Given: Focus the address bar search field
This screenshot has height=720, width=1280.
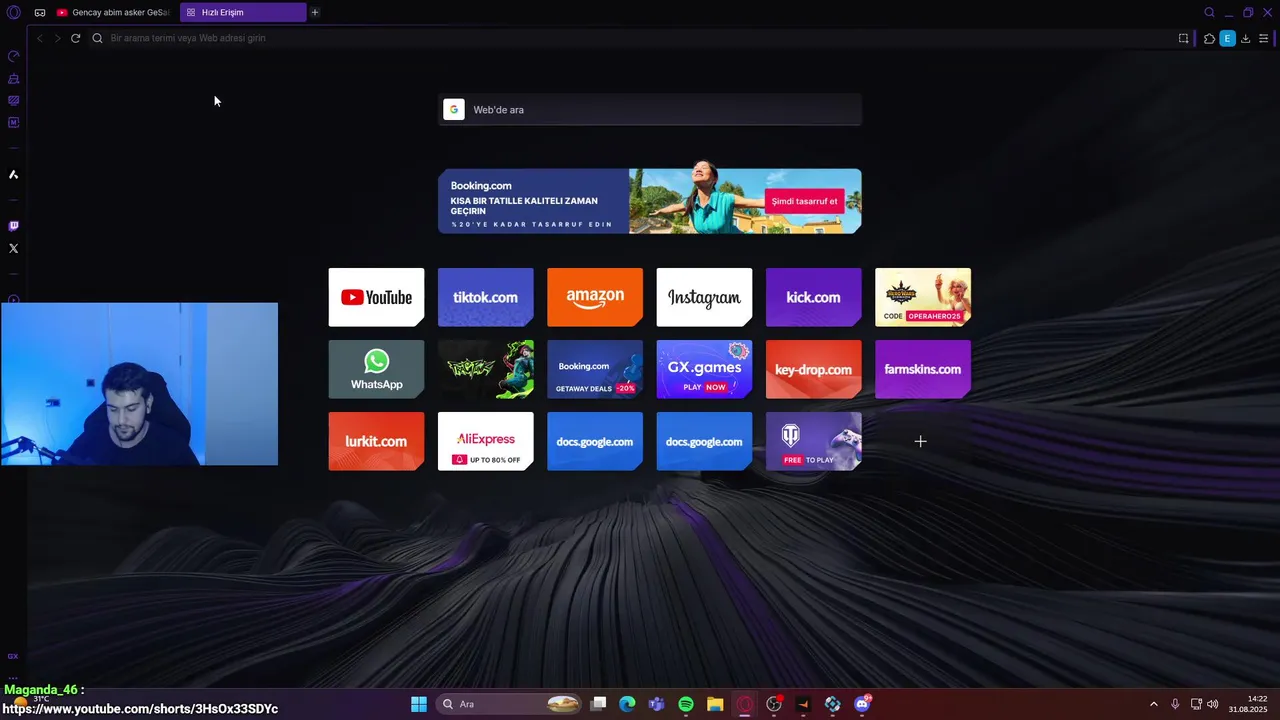Looking at the screenshot, I should 630,38.
